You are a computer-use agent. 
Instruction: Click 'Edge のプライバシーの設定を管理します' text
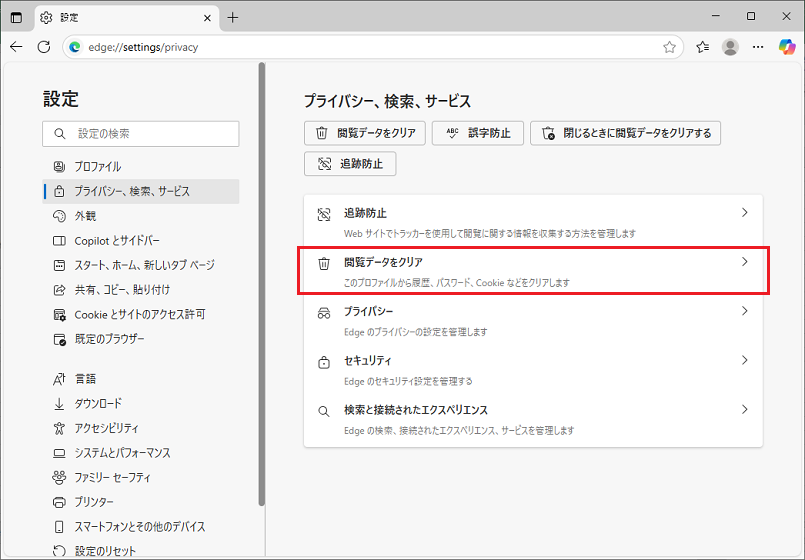416,332
